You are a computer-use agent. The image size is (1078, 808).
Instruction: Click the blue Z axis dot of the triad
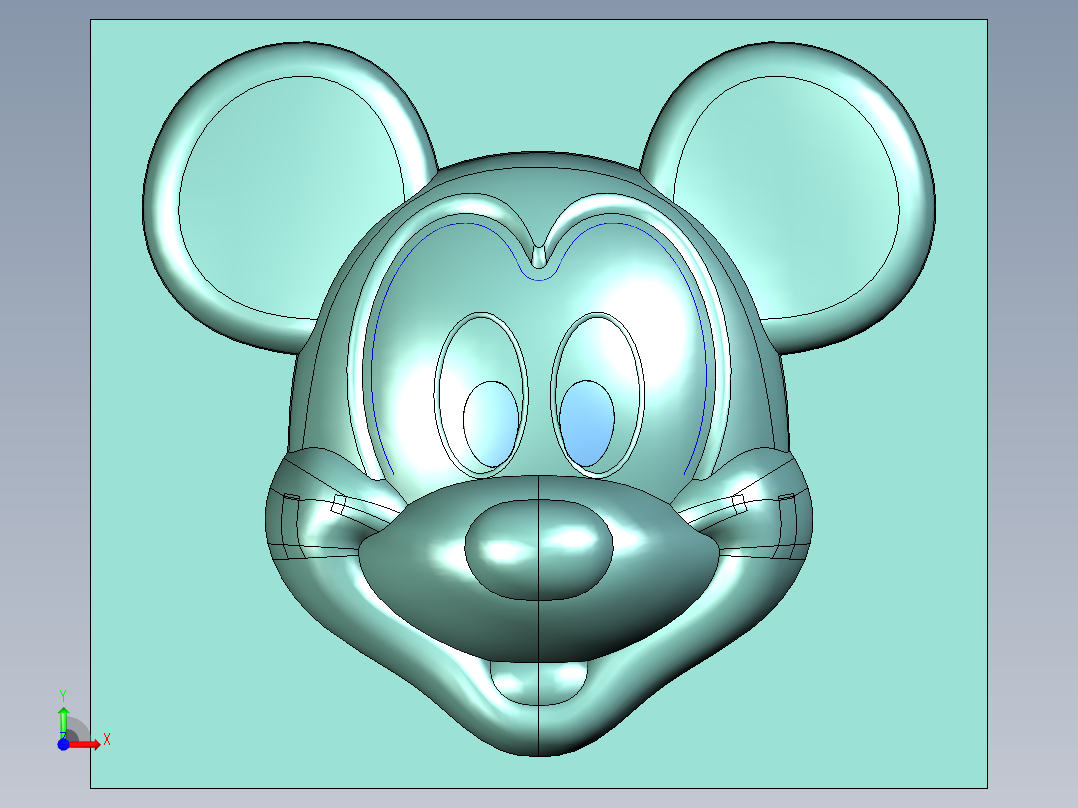pos(63,745)
